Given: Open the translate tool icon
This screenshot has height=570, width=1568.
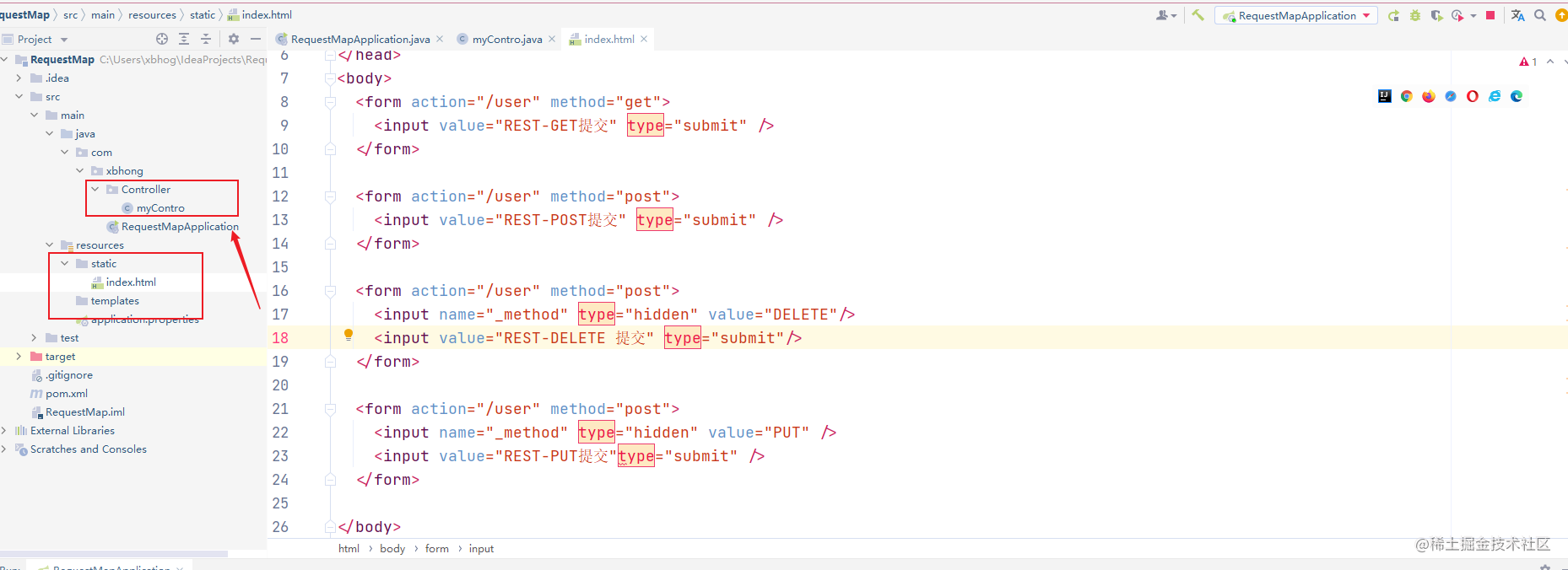Looking at the screenshot, I should tap(1518, 15).
